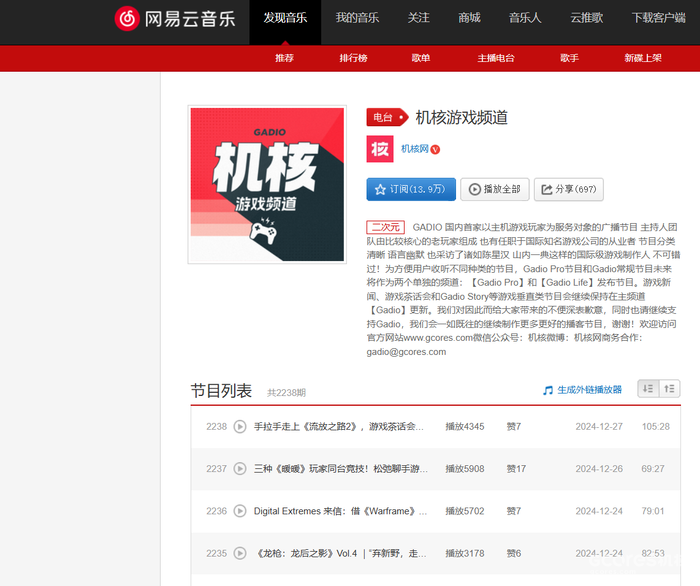700x586 pixels.
Task: Click 生成外链播放器 link
Action: (x=589, y=390)
